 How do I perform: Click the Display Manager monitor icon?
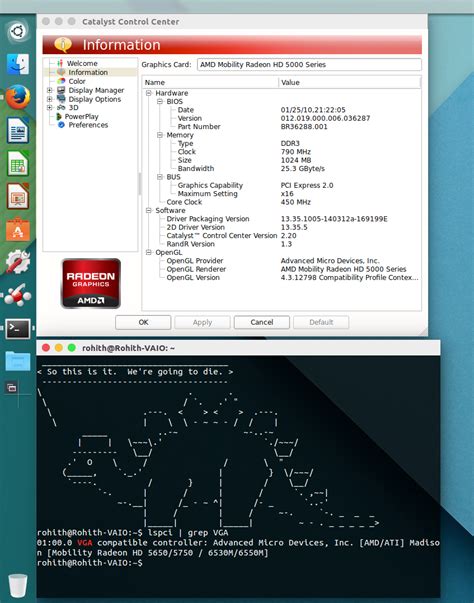(x=61, y=90)
